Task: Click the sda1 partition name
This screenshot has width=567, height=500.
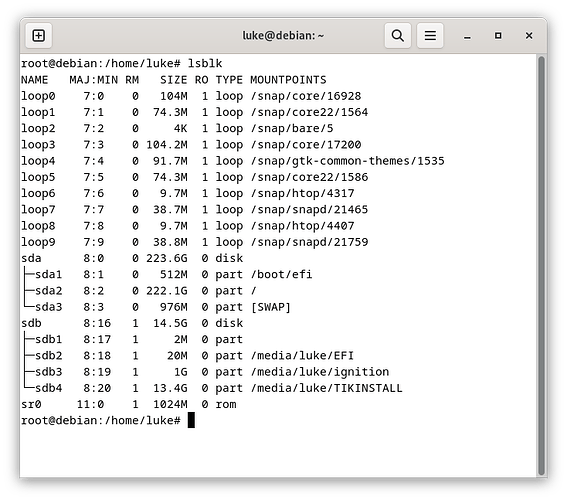Action: [48, 275]
